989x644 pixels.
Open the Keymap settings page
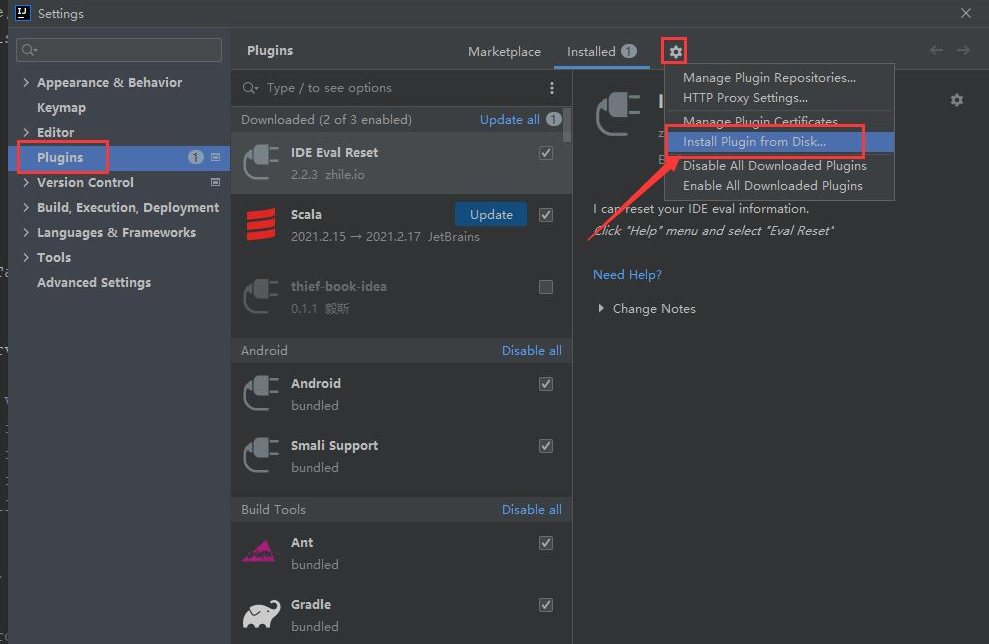pos(61,107)
